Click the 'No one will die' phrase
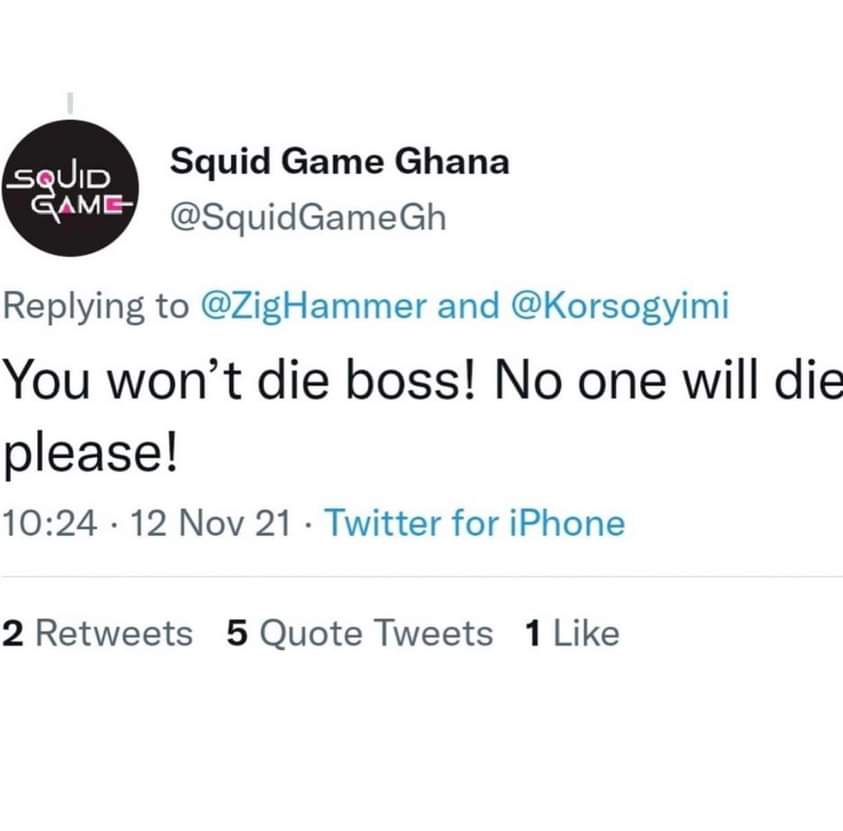The width and height of the screenshot is (843, 831). (x=668, y=380)
